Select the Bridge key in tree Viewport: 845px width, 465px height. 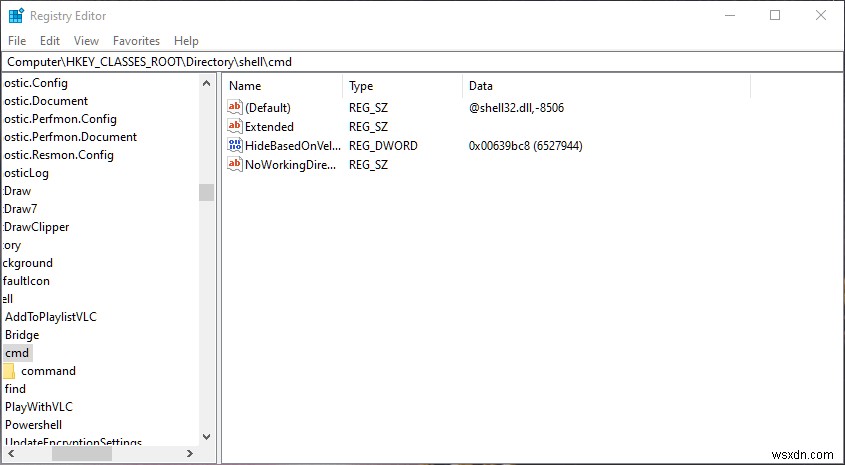pyautogui.click(x=22, y=335)
